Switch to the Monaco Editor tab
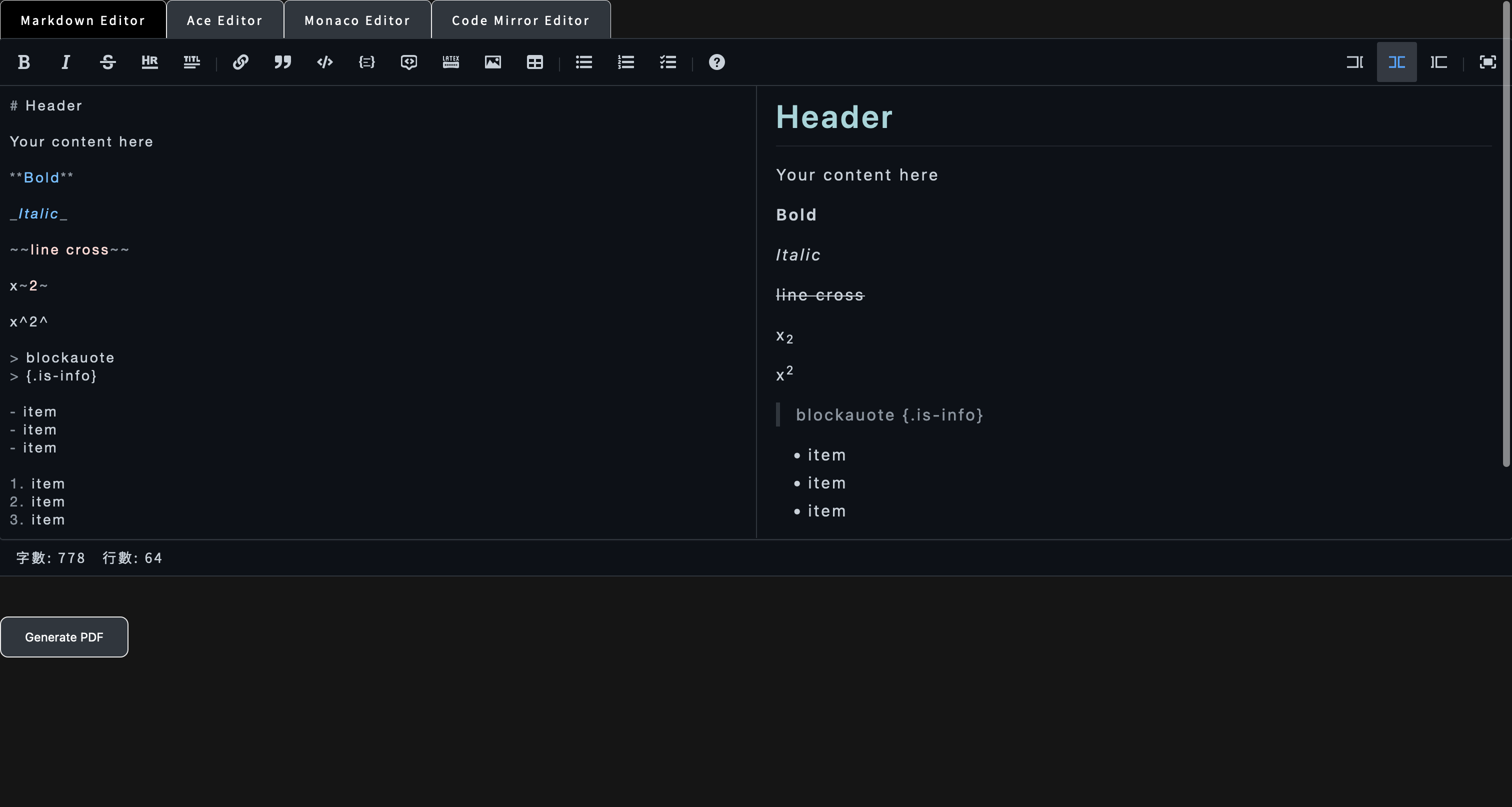Image resolution: width=1512 pixels, height=807 pixels. (357, 20)
